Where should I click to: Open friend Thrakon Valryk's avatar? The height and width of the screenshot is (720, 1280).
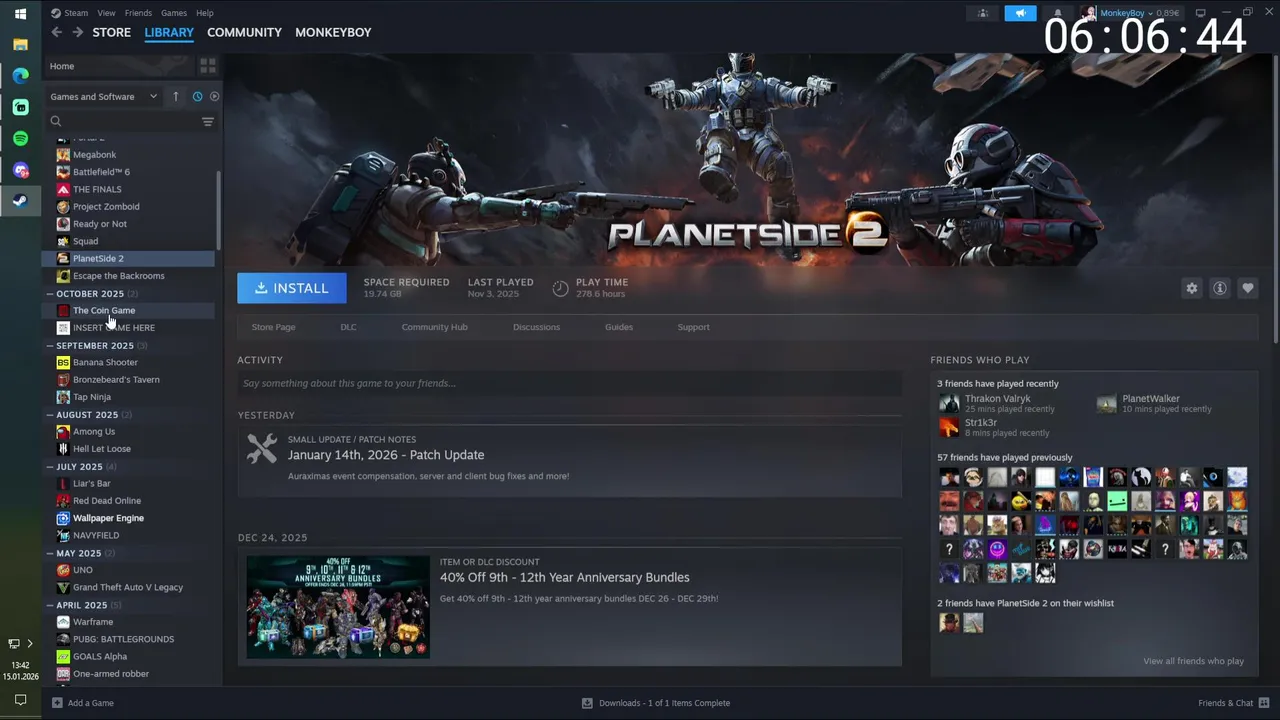click(948, 403)
